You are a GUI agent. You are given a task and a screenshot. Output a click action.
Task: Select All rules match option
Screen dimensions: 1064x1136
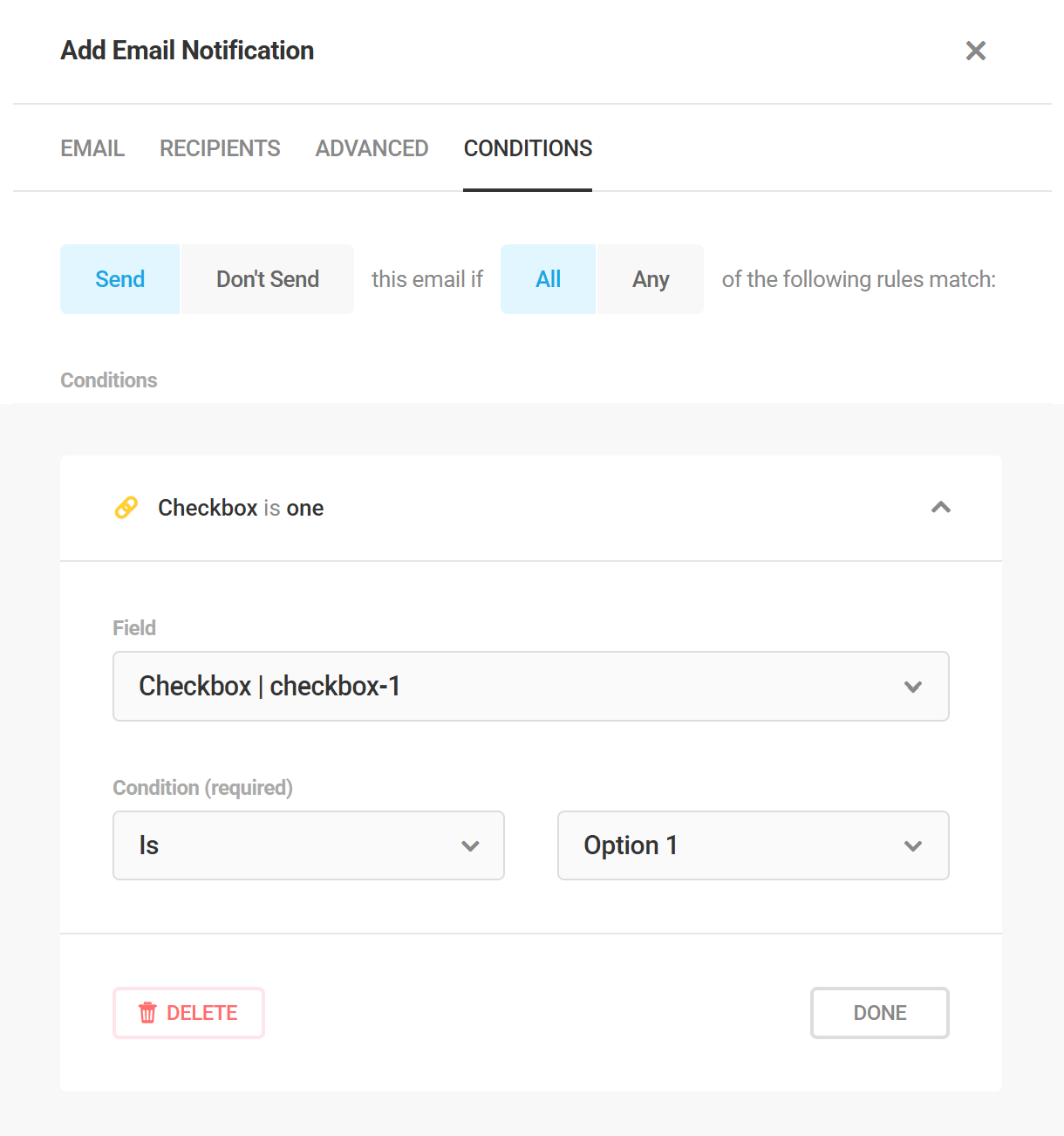click(x=548, y=279)
